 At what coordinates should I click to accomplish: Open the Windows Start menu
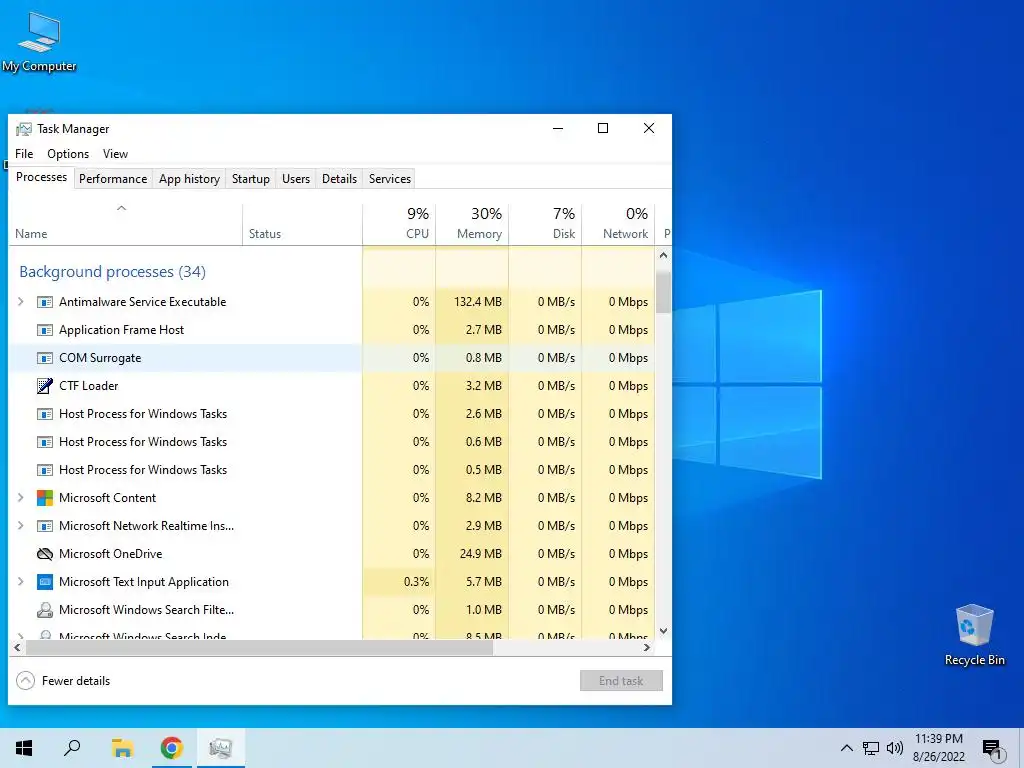pos(24,748)
